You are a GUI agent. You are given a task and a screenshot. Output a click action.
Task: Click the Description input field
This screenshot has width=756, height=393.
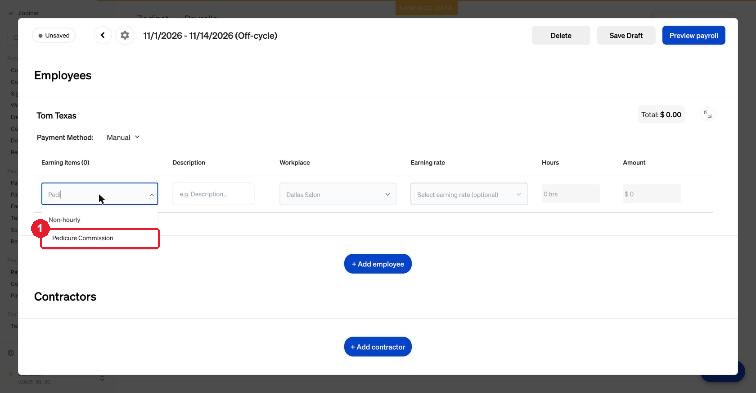pyautogui.click(x=213, y=194)
